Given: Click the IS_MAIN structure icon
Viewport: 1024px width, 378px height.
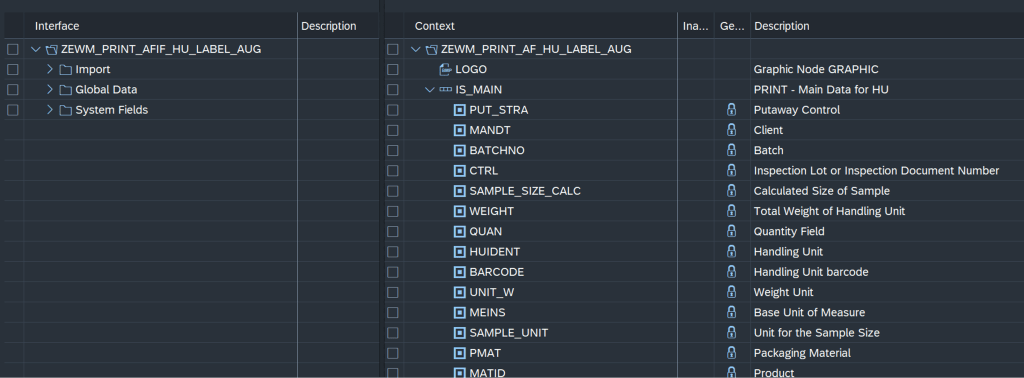Looking at the screenshot, I should click(445, 90).
